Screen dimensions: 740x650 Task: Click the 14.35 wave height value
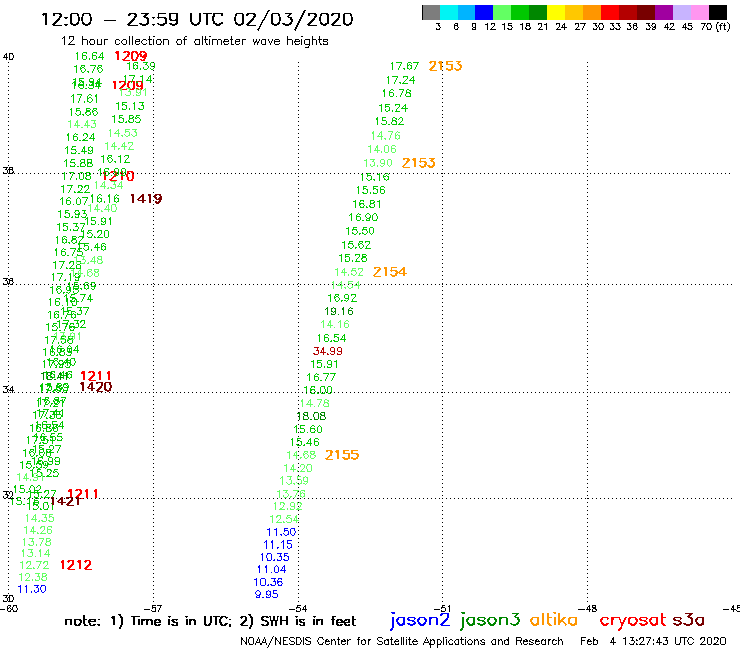[x=40, y=518]
